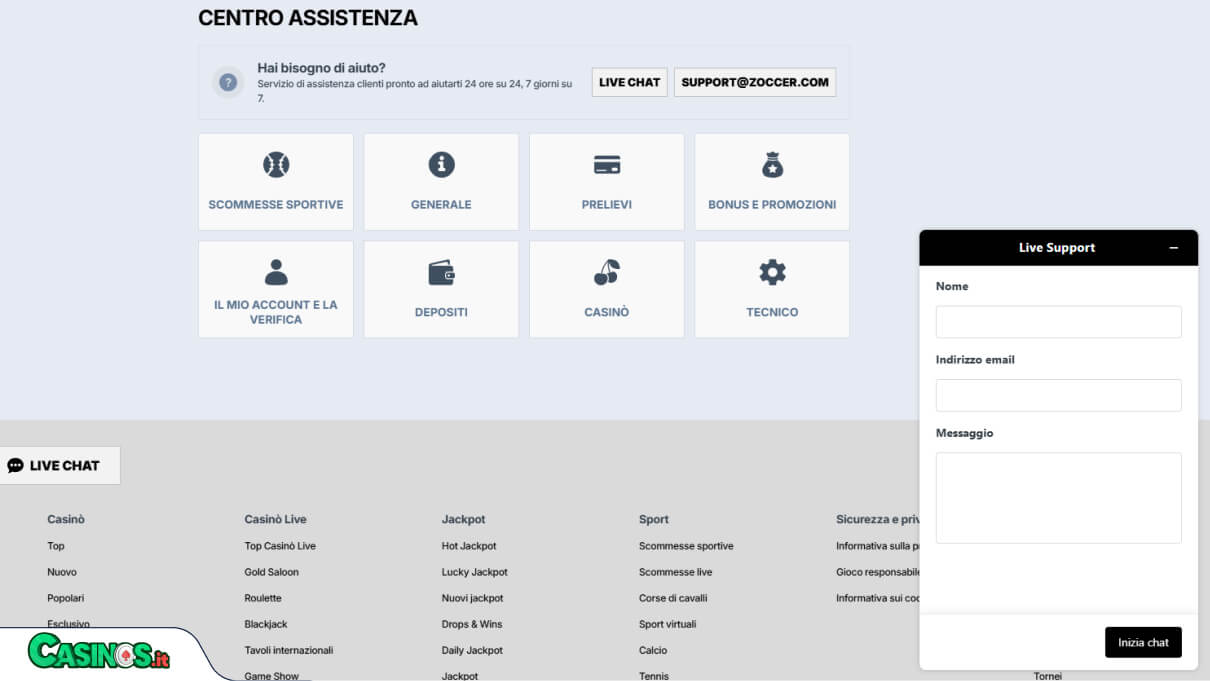Open the Daily Jackpot footer link
The image size is (1210, 681).
(x=472, y=650)
